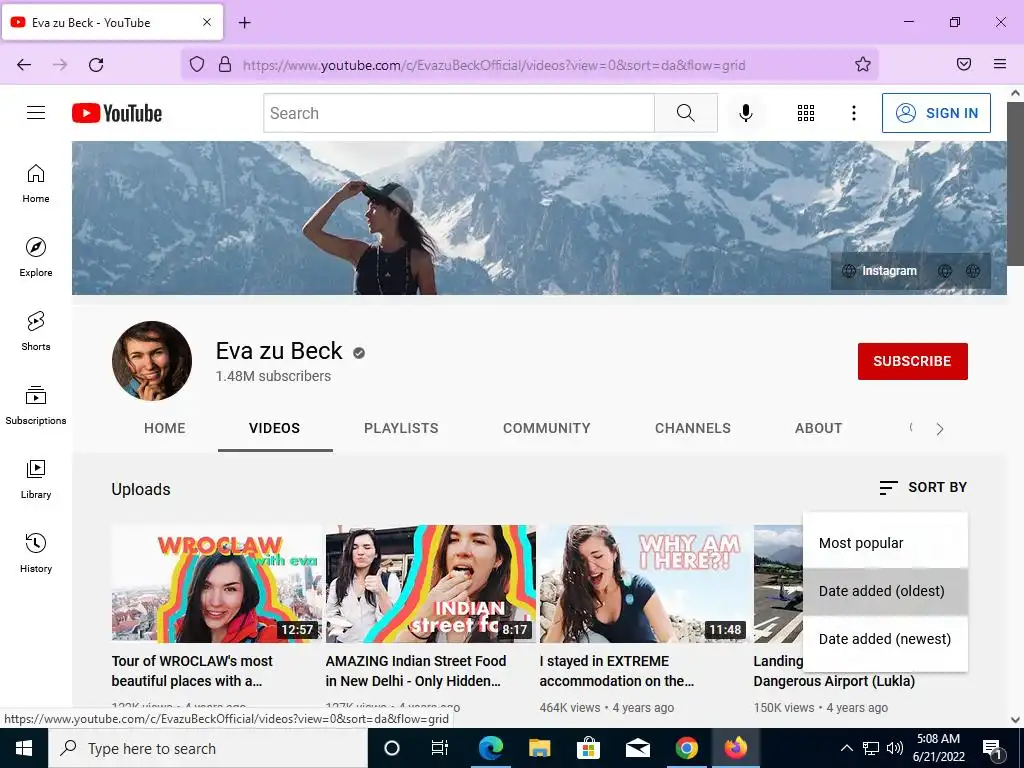This screenshot has height=768, width=1024.
Task: Open YouTube settings three-dot menu
Action: 854,113
